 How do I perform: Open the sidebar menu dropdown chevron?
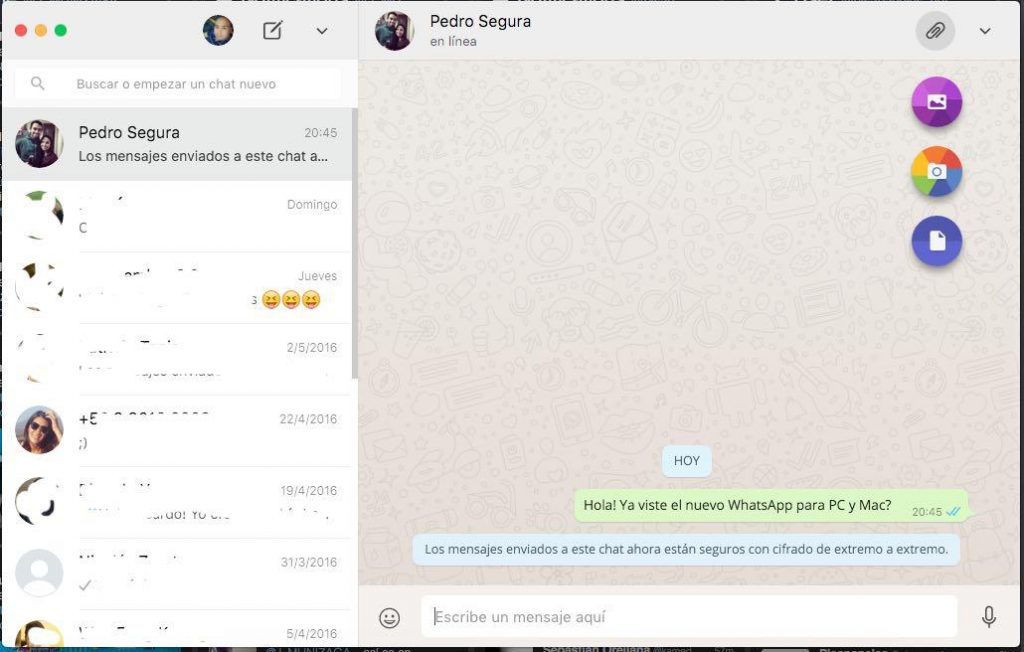[322, 31]
